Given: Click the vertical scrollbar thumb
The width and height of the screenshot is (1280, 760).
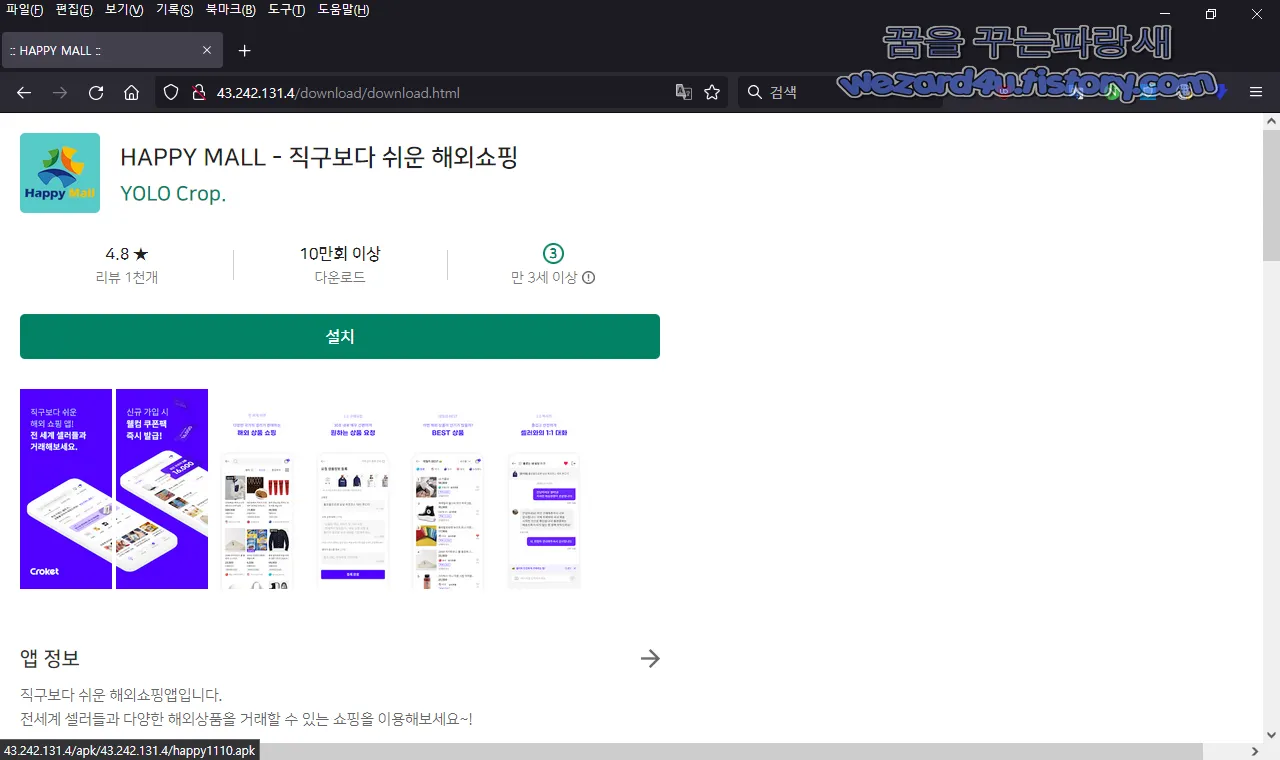Looking at the screenshot, I should point(1271,195).
